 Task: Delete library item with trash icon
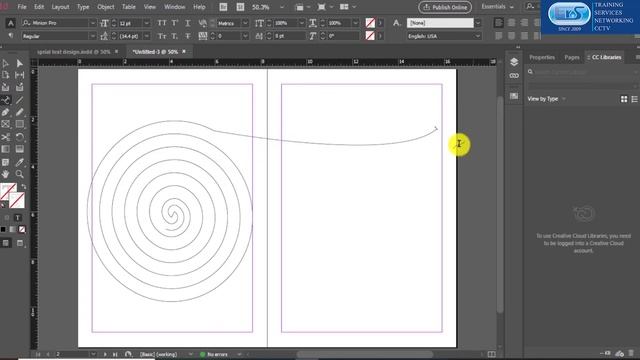631,353
